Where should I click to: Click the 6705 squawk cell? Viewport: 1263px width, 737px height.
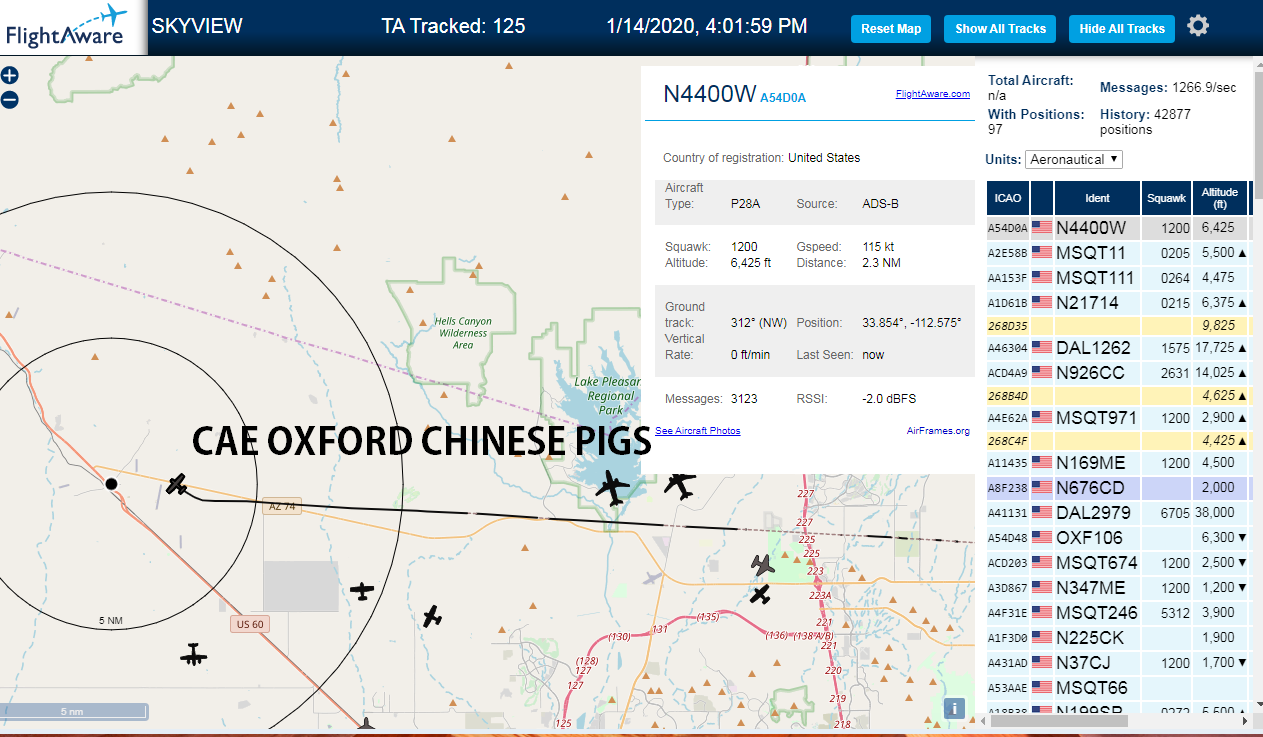[x=1166, y=513]
